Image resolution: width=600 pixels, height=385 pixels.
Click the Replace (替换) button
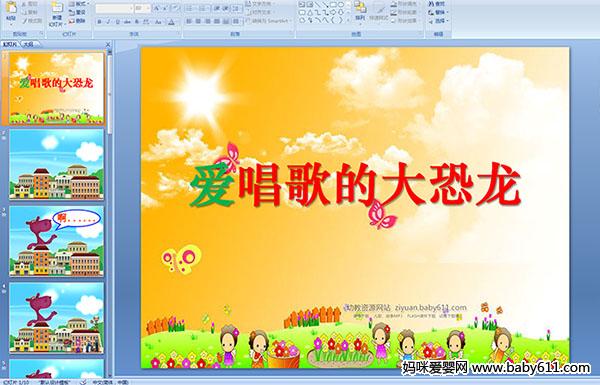click(x=437, y=12)
